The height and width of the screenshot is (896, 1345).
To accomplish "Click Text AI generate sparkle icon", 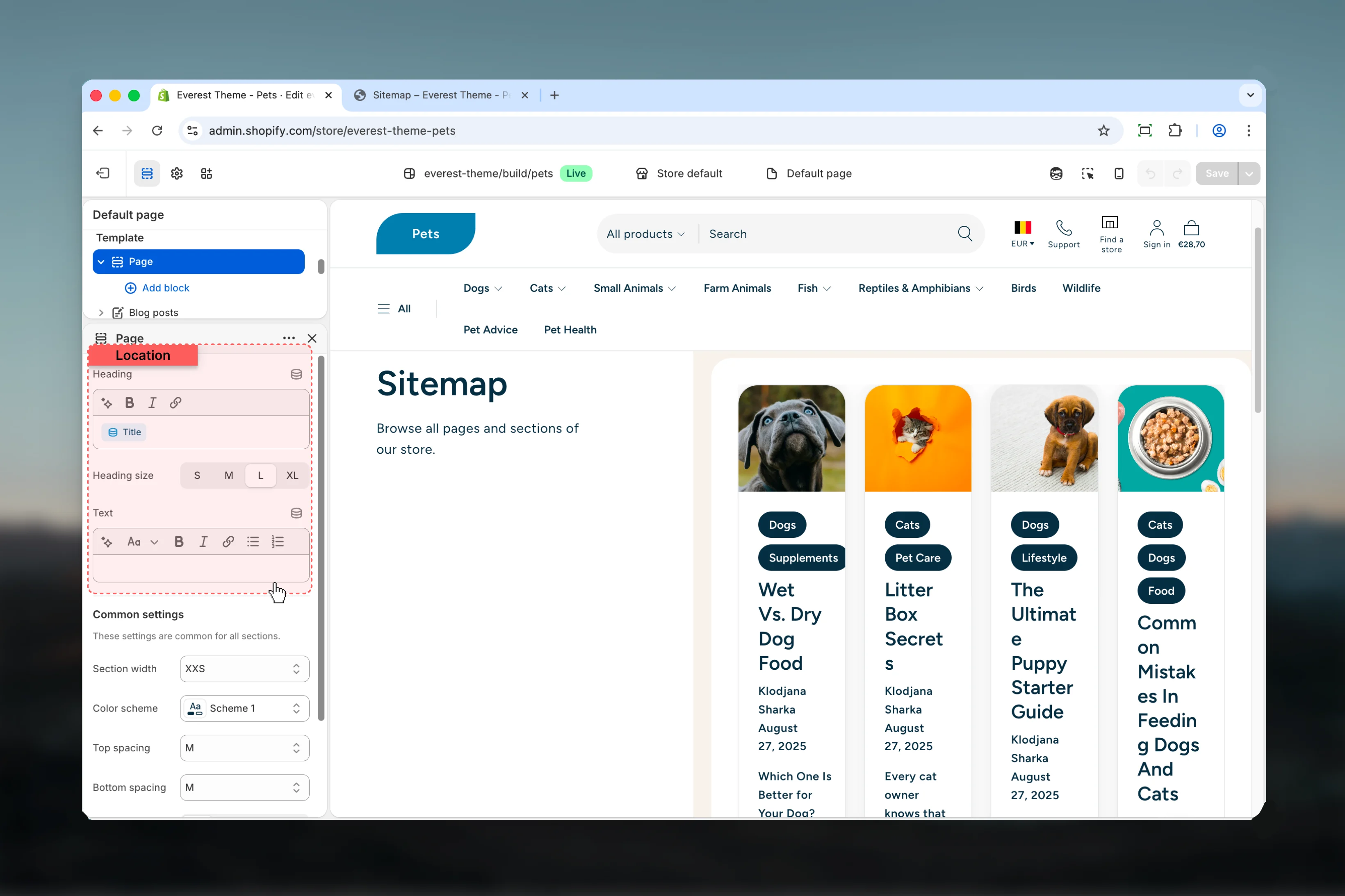I will coord(107,542).
